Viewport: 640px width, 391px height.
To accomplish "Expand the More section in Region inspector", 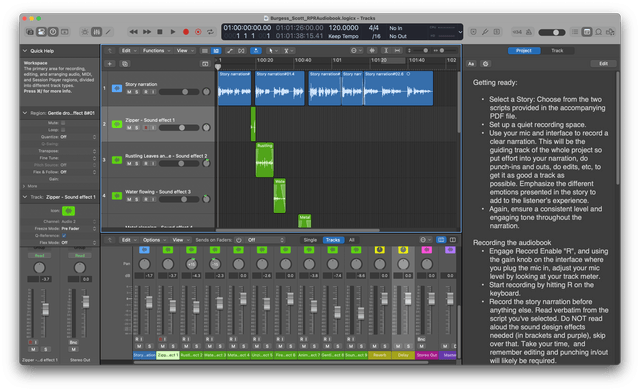I will point(30,186).
